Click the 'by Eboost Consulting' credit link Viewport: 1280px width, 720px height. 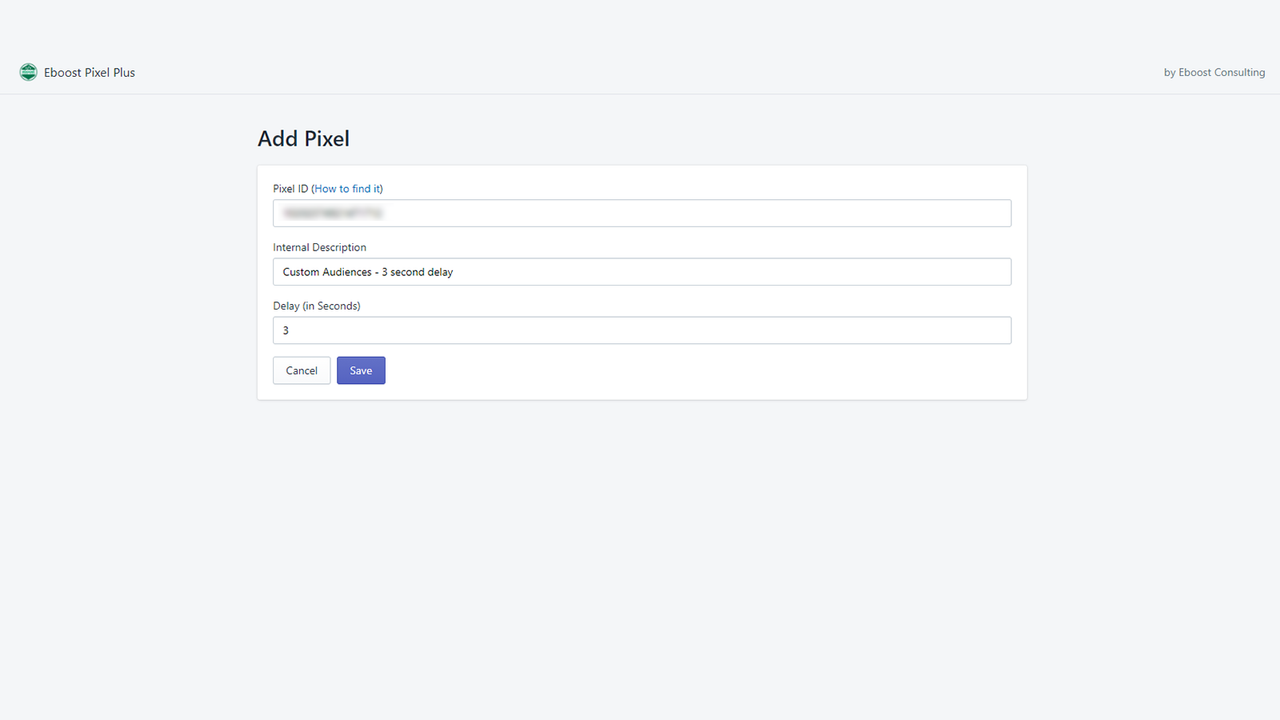pos(1214,72)
